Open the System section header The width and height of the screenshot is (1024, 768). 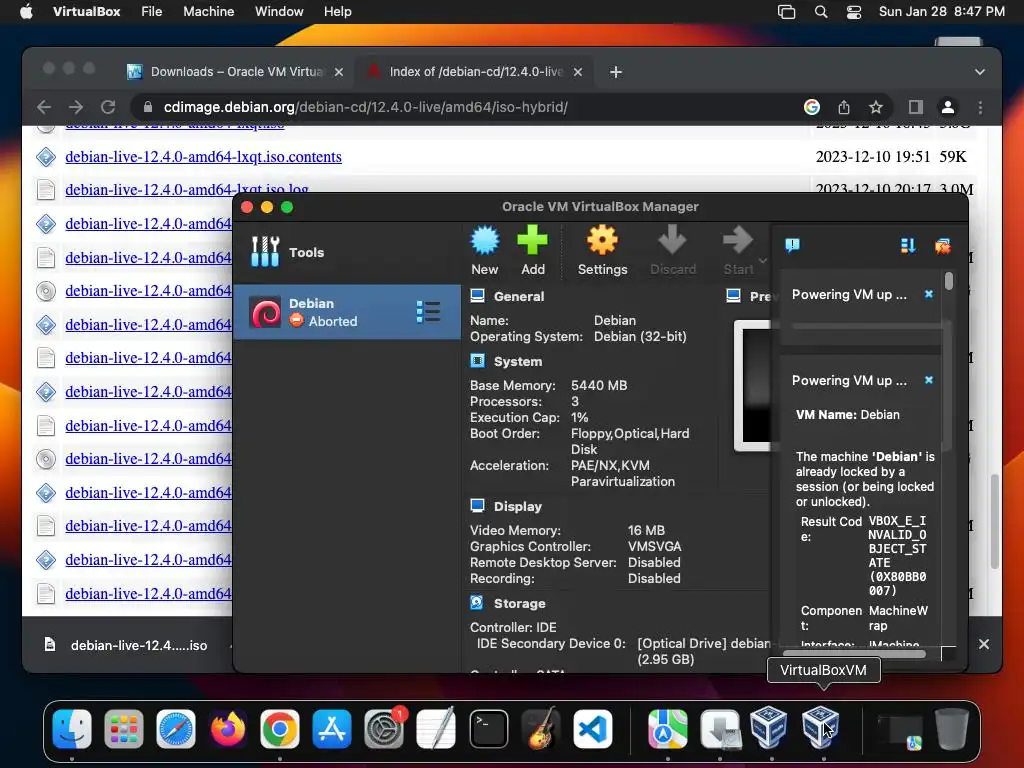tap(517, 361)
